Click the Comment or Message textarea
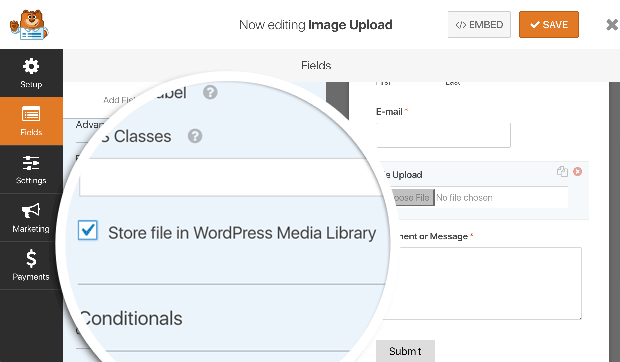Screen dimensions: 620x362 (x=482, y=283)
